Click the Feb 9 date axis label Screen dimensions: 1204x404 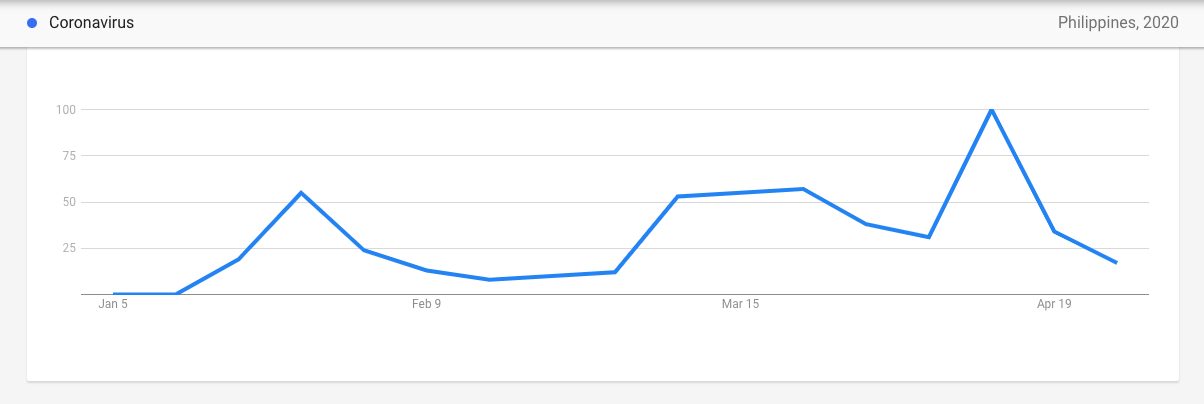(x=427, y=304)
